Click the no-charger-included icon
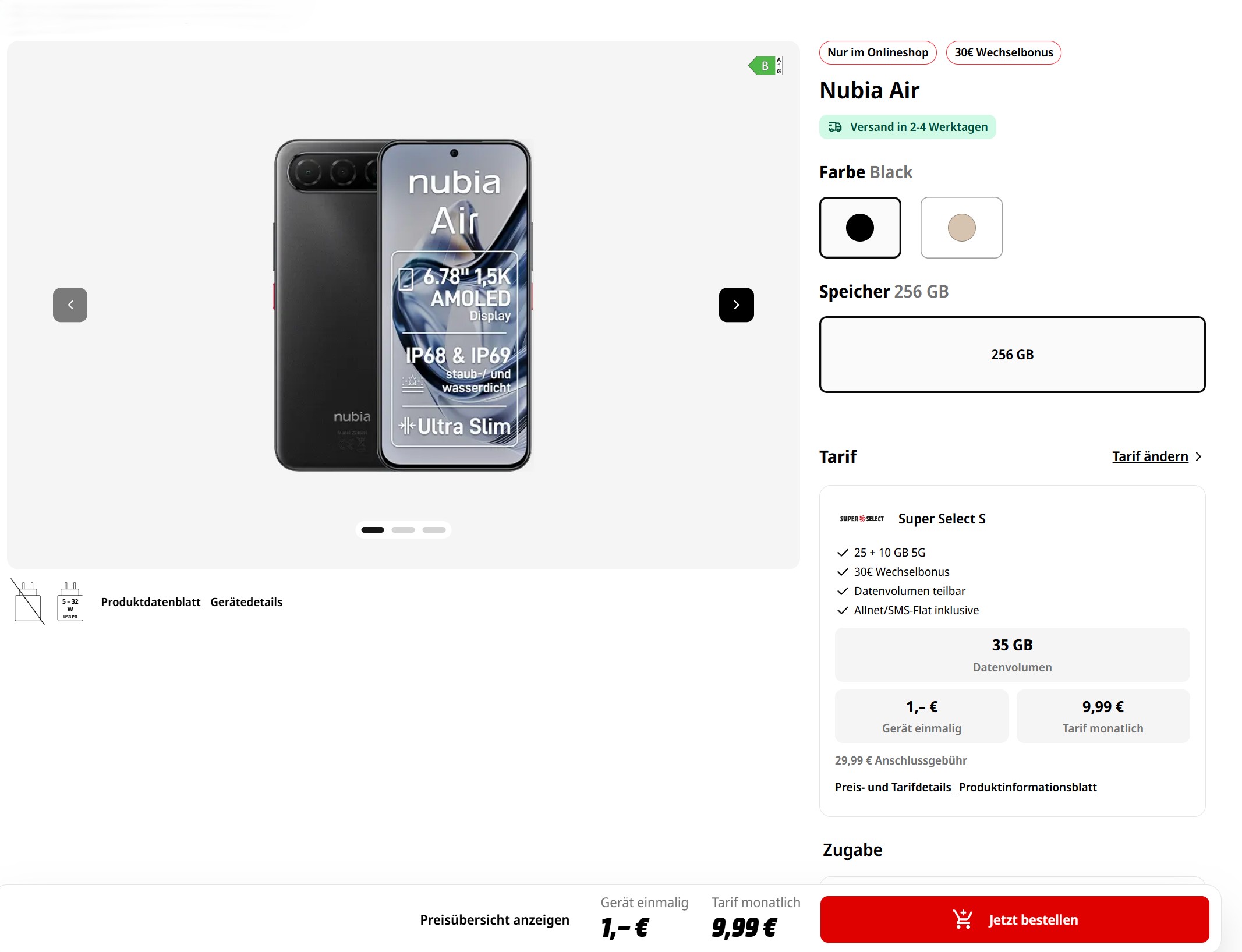Image resolution: width=1242 pixels, height=952 pixels. 28,602
